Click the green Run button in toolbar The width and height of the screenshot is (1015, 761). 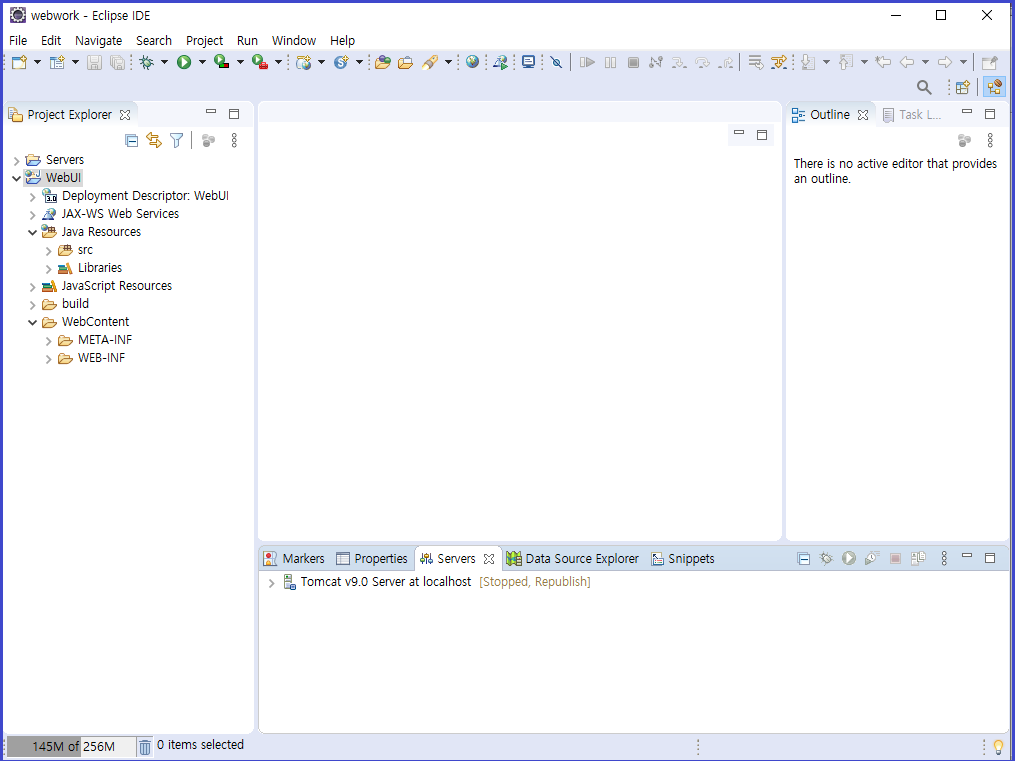[184, 62]
